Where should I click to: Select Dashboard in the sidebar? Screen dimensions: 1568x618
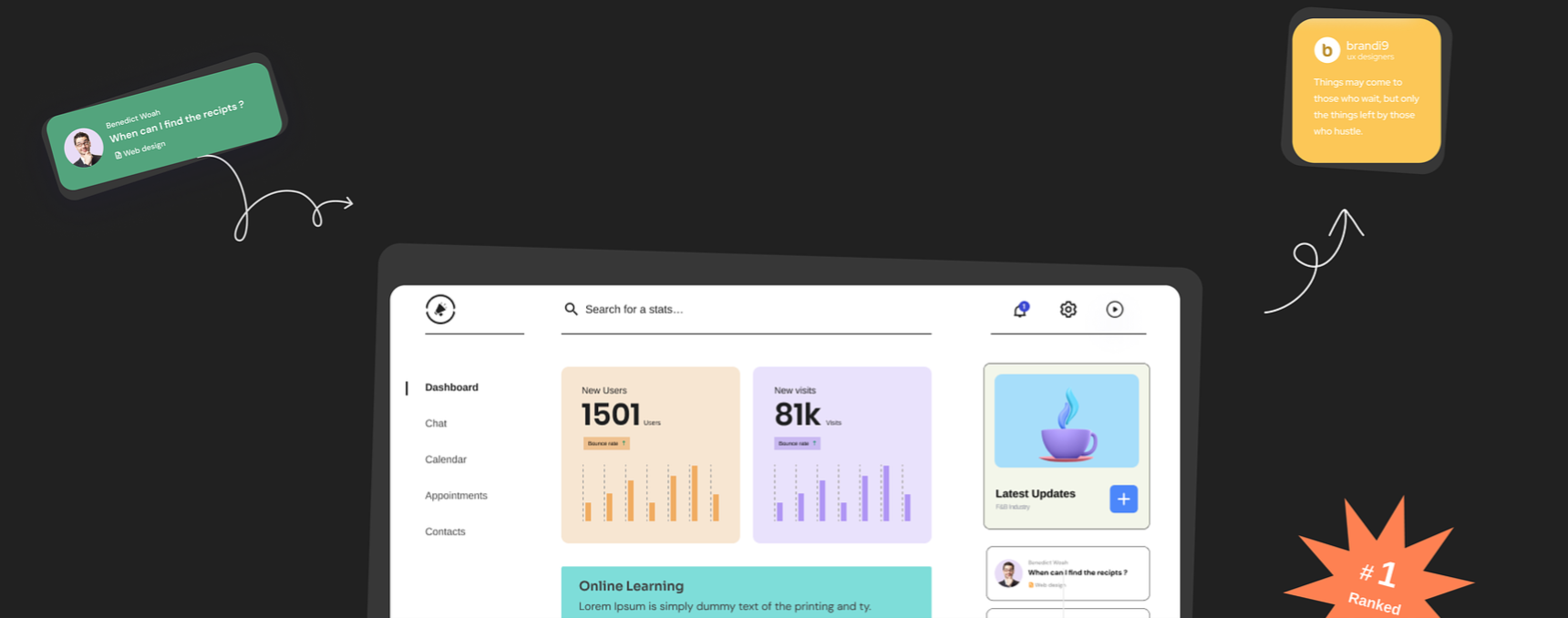(x=451, y=387)
